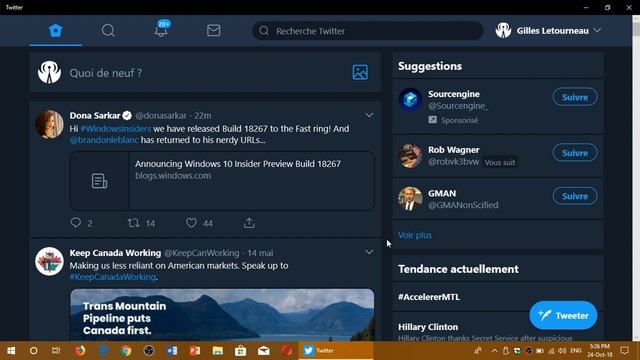Launch PowerPoint from the taskbar
The image size is (640, 360).
[x=195, y=351]
